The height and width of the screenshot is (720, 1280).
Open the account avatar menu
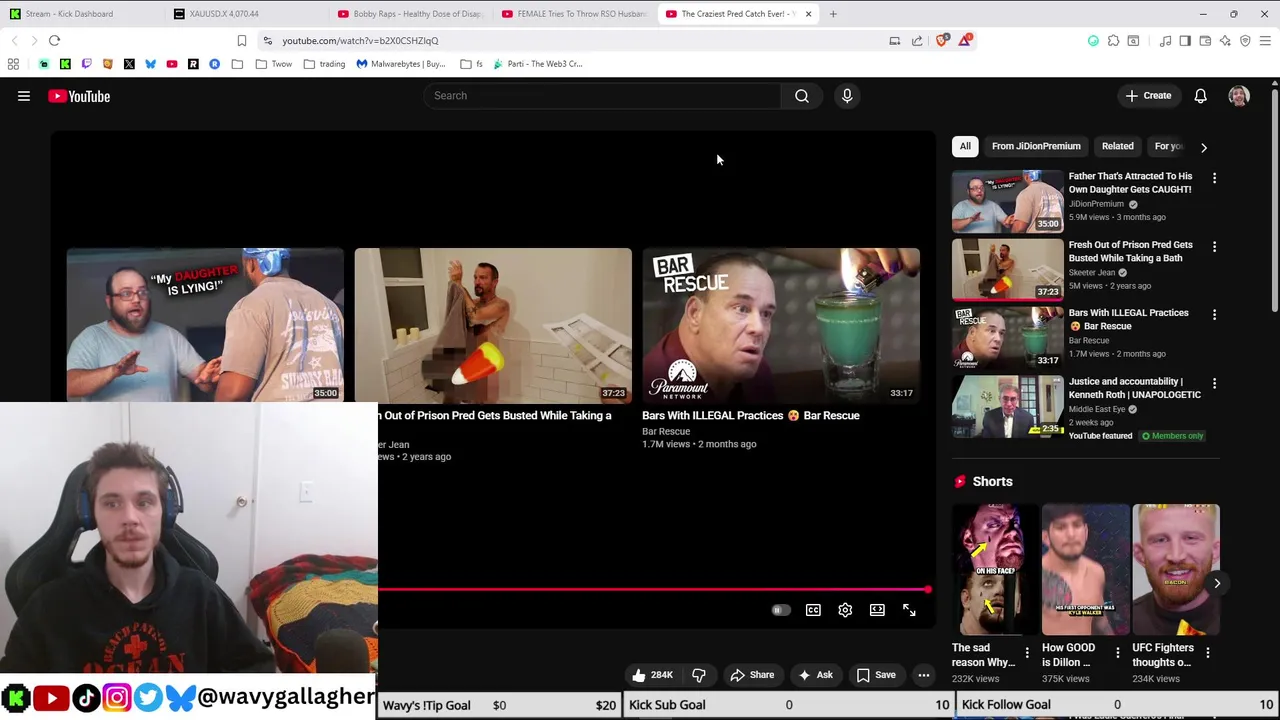tap(1239, 96)
